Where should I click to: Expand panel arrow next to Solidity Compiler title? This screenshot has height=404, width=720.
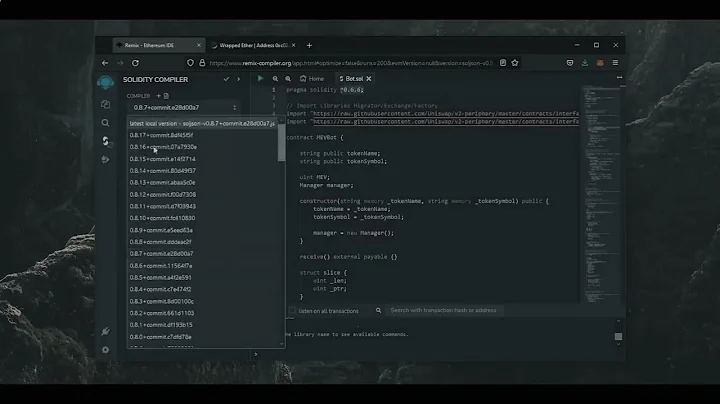[x=238, y=79]
